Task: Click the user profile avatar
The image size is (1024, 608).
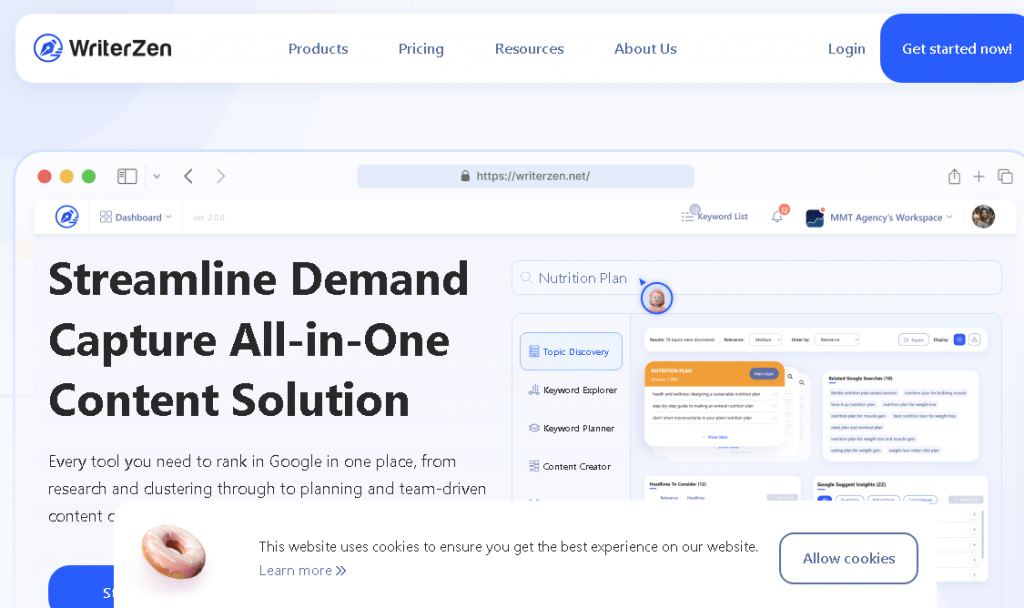Action: [x=983, y=217]
